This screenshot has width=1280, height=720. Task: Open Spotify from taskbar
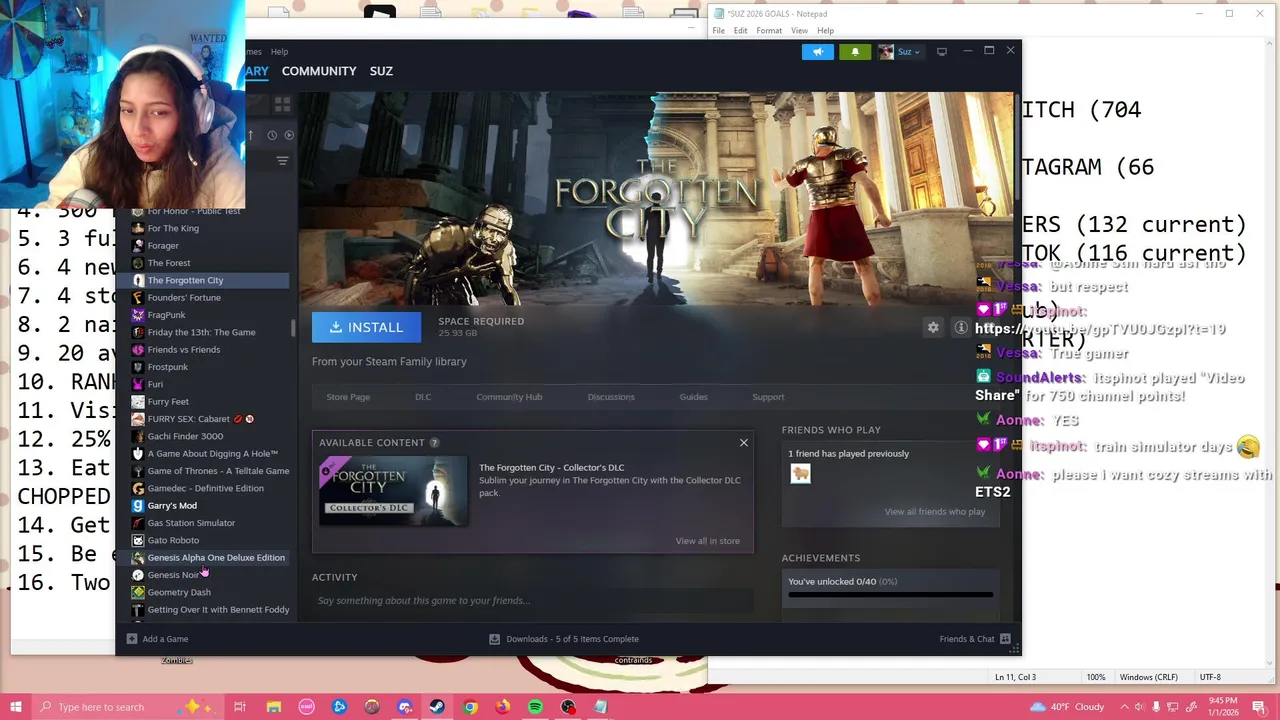point(535,707)
